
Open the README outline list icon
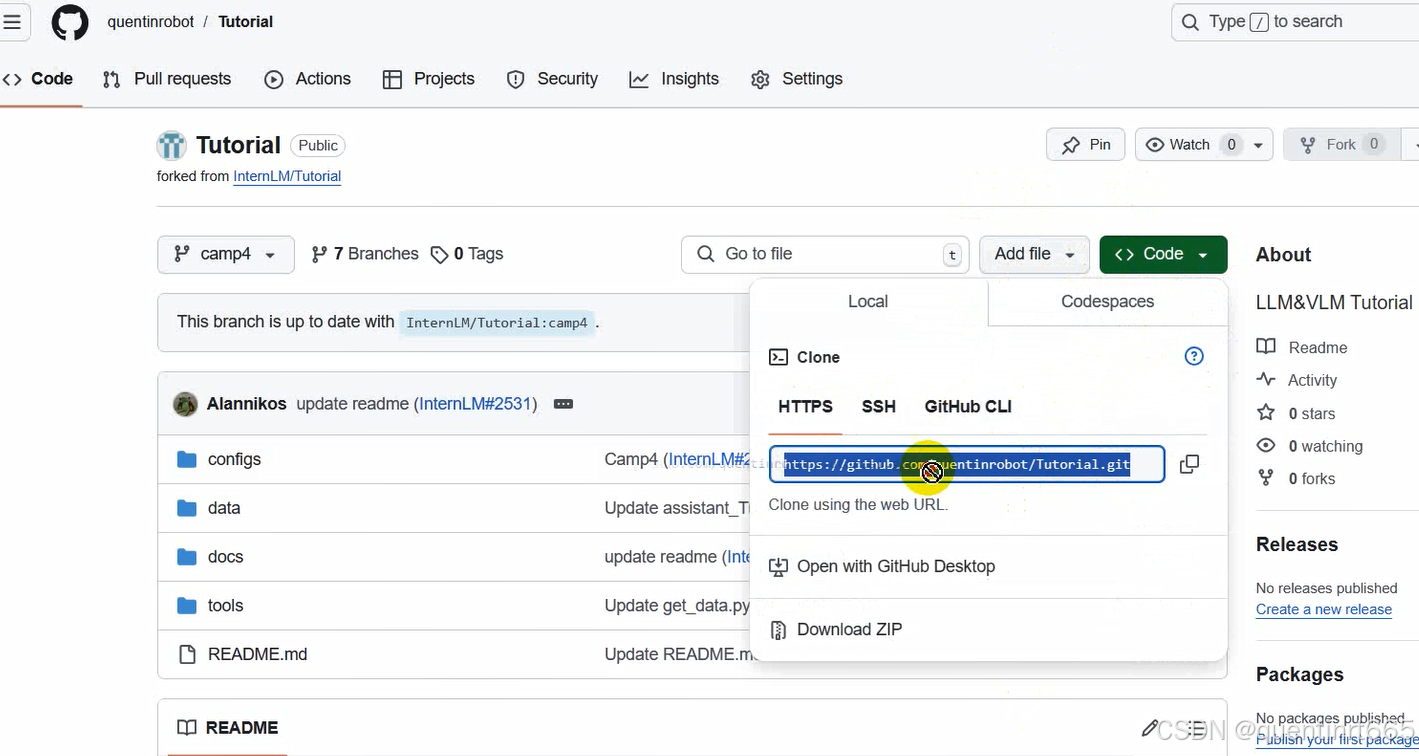[x=1195, y=728]
